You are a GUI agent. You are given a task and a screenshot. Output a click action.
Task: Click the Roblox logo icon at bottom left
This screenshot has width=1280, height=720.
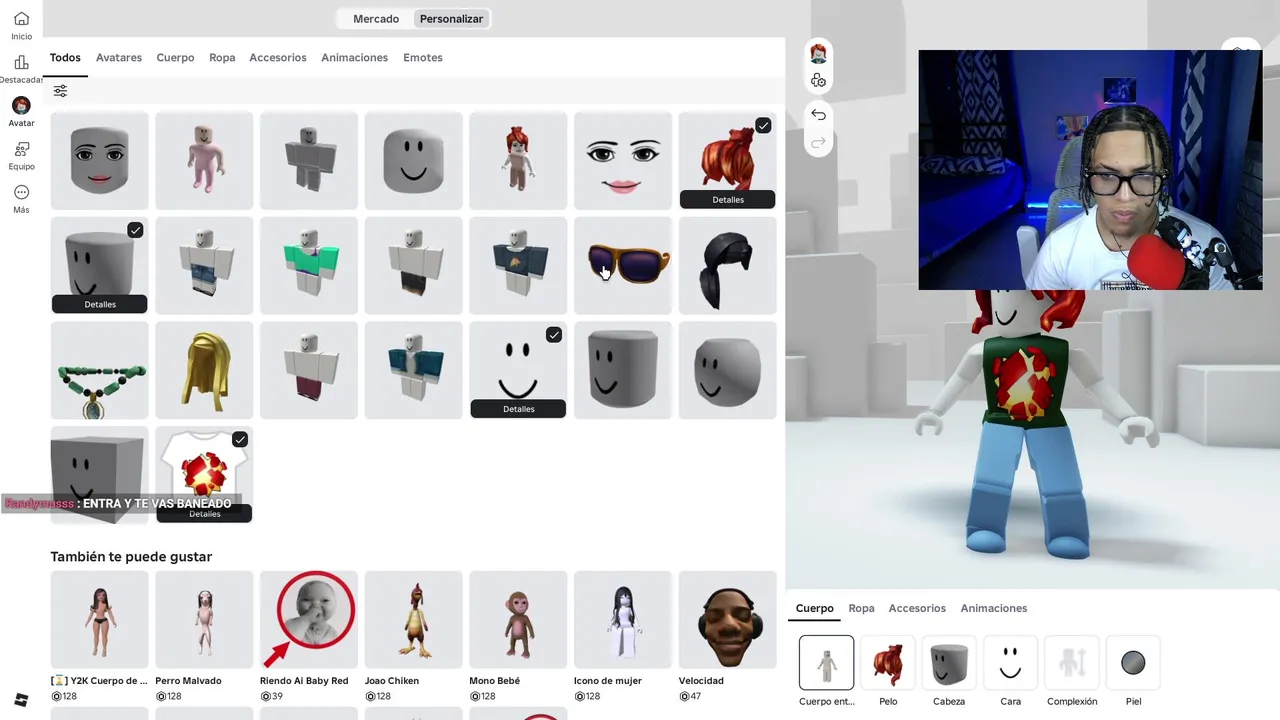coord(21,700)
